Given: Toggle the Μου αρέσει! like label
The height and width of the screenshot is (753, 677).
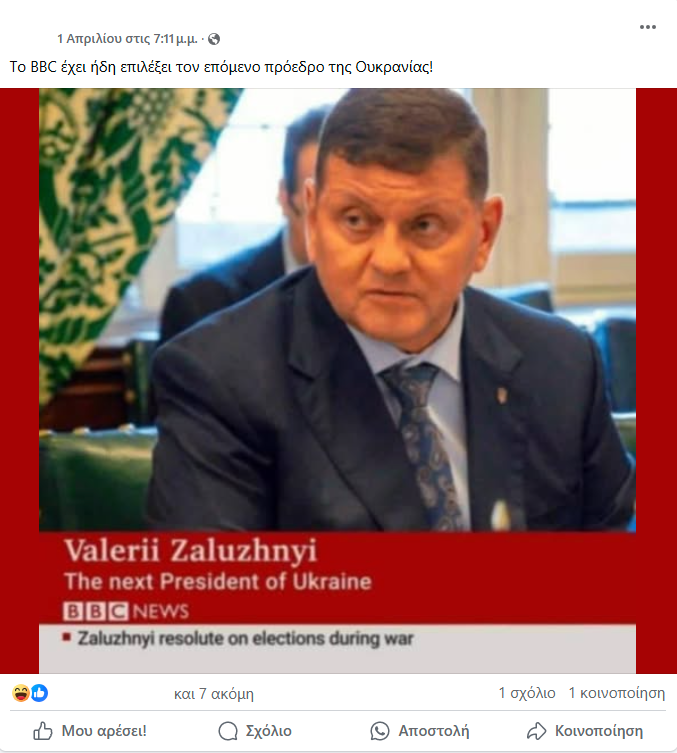Looking at the screenshot, I should coord(104,731).
